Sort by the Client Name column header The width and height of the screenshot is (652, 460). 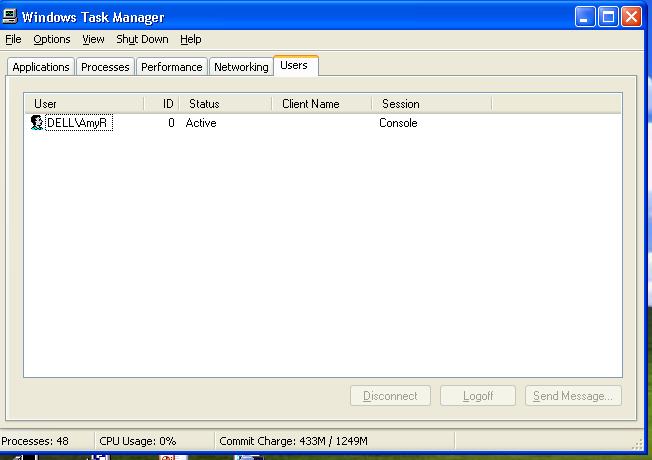(x=322, y=104)
